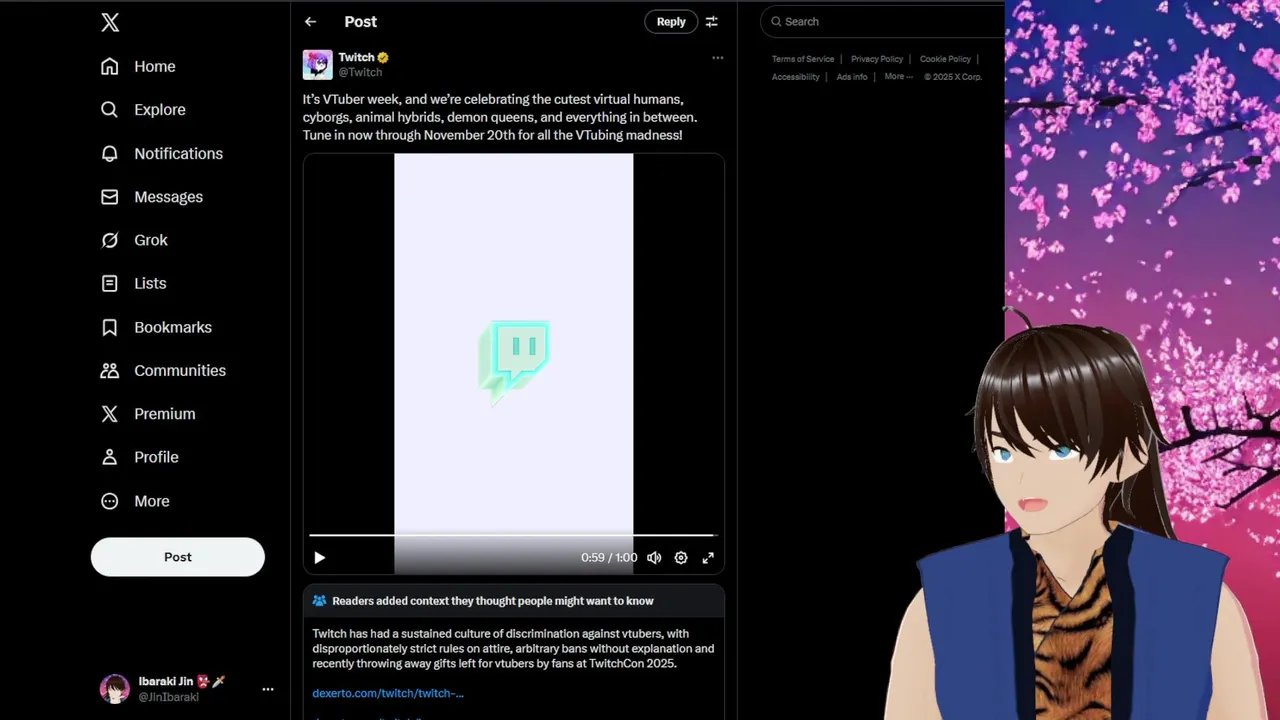Click the Twitch display name
This screenshot has width=1280, height=720.
[x=356, y=58]
